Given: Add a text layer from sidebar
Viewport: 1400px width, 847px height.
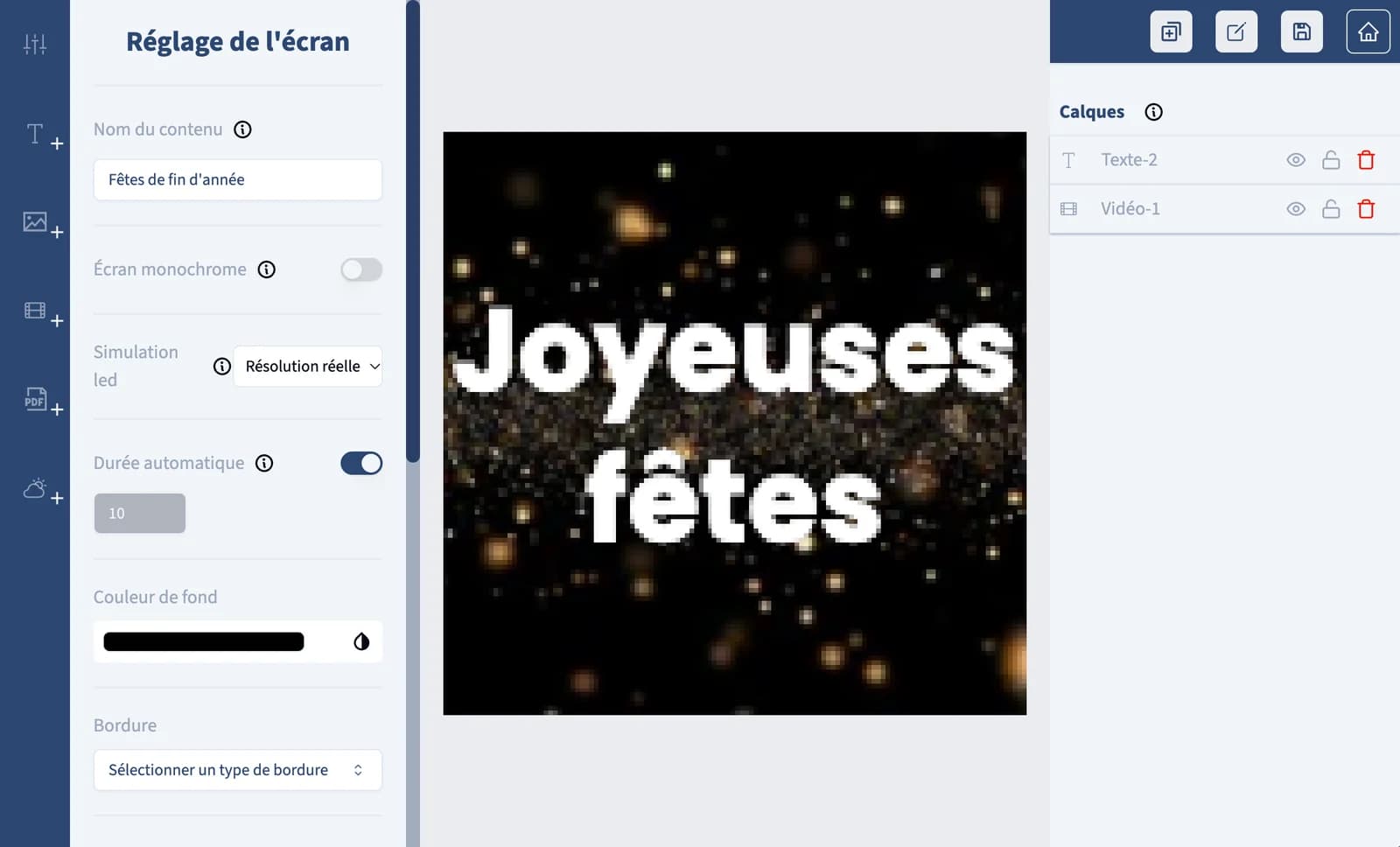Looking at the screenshot, I should pos(43,136).
